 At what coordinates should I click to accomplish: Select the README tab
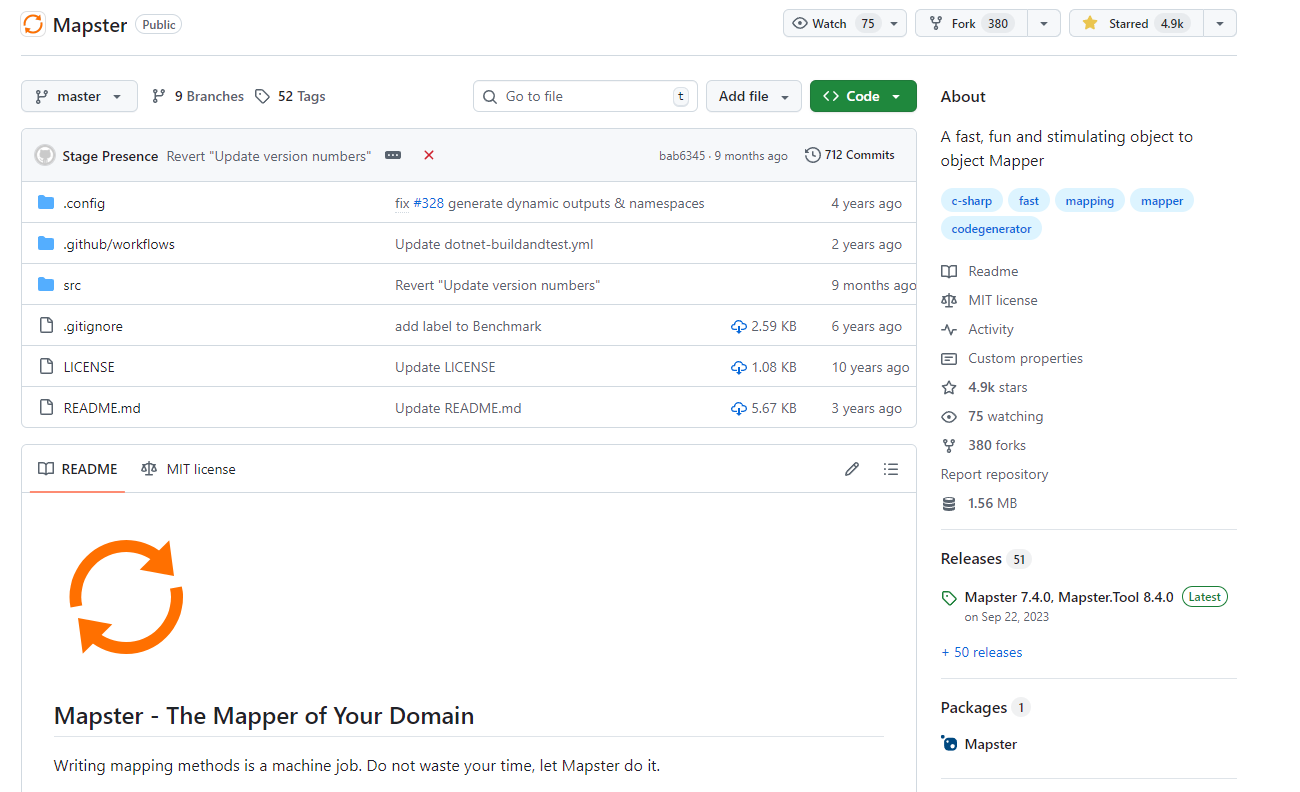click(78, 469)
